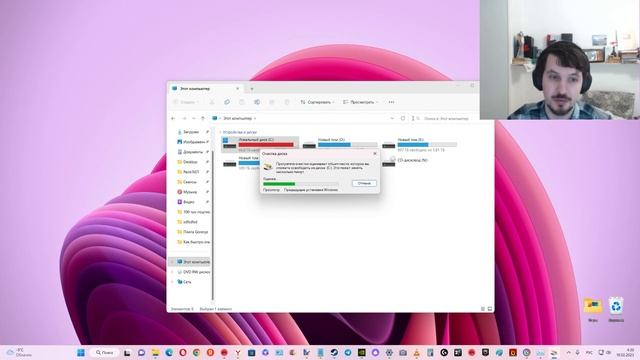Collapse the Устройства и диски group
Viewport: 640px width, 360px height.
point(220,132)
